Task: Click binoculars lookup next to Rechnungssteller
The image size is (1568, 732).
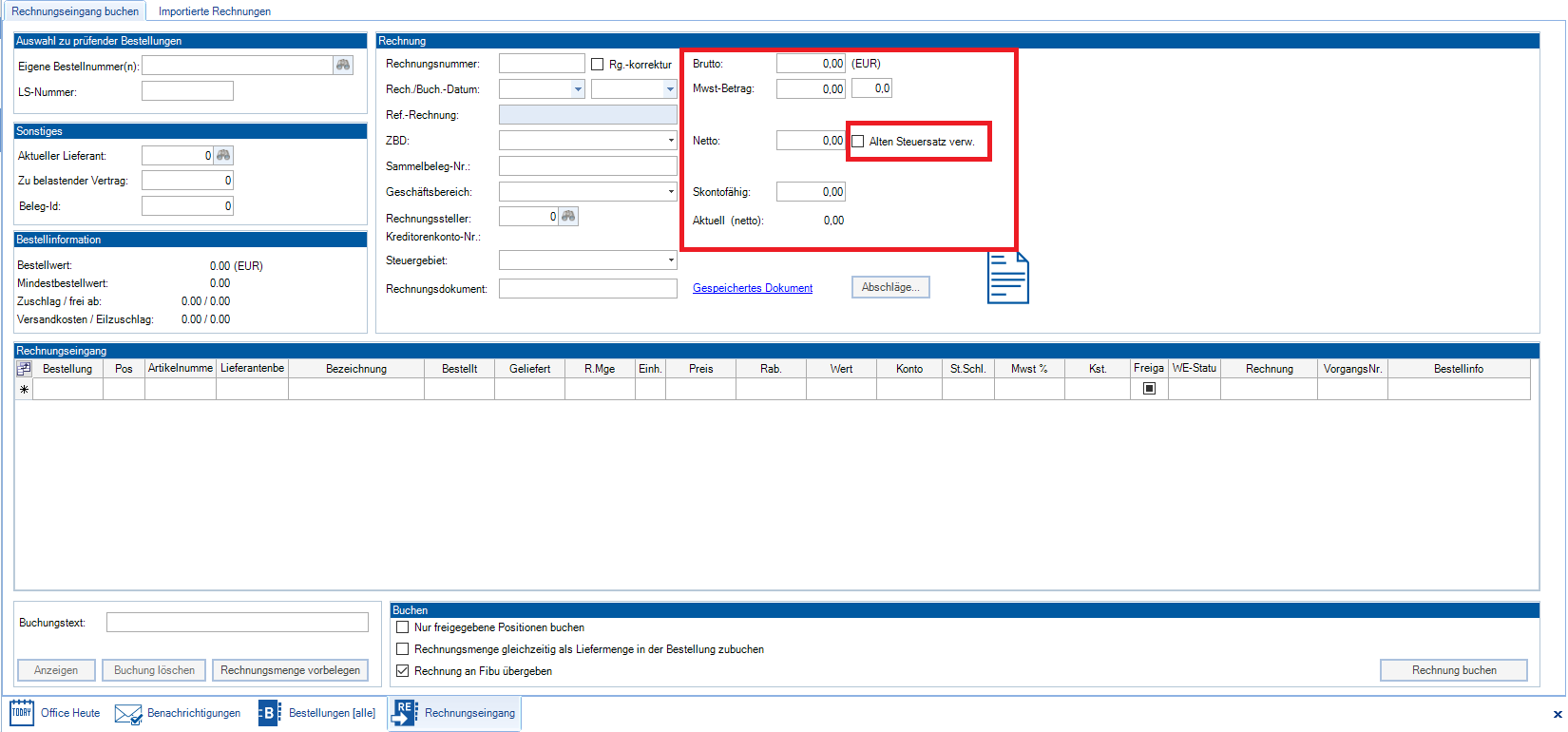Action: pos(568,217)
